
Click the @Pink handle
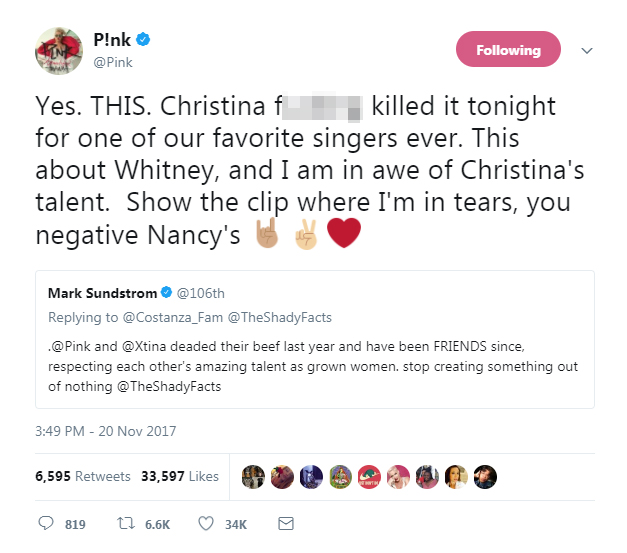pyautogui.click(x=113, y=62)
